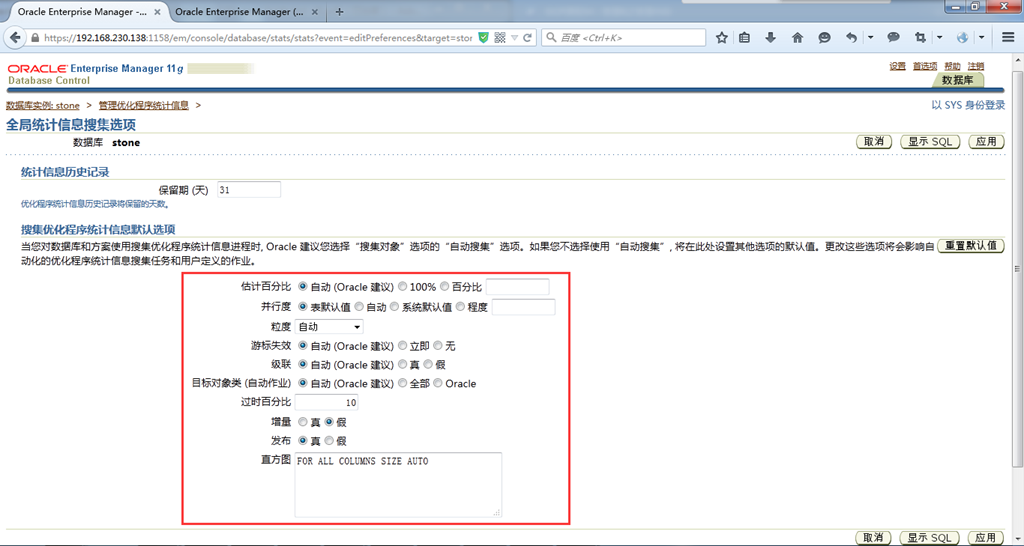Click 重置默认值 button
This screenshot has height=546, width=1024.
(971, 246)
